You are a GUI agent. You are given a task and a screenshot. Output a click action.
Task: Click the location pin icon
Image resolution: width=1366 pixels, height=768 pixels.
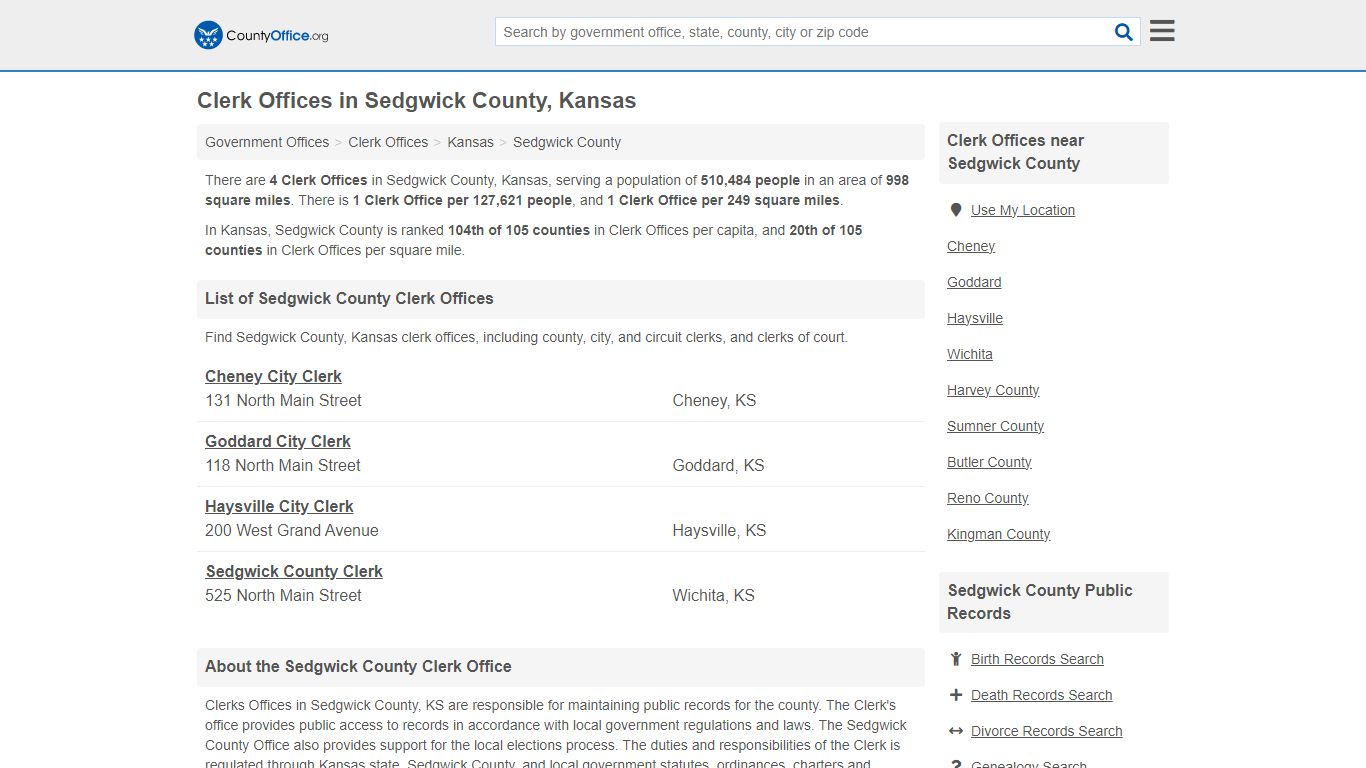pos(955,210)
